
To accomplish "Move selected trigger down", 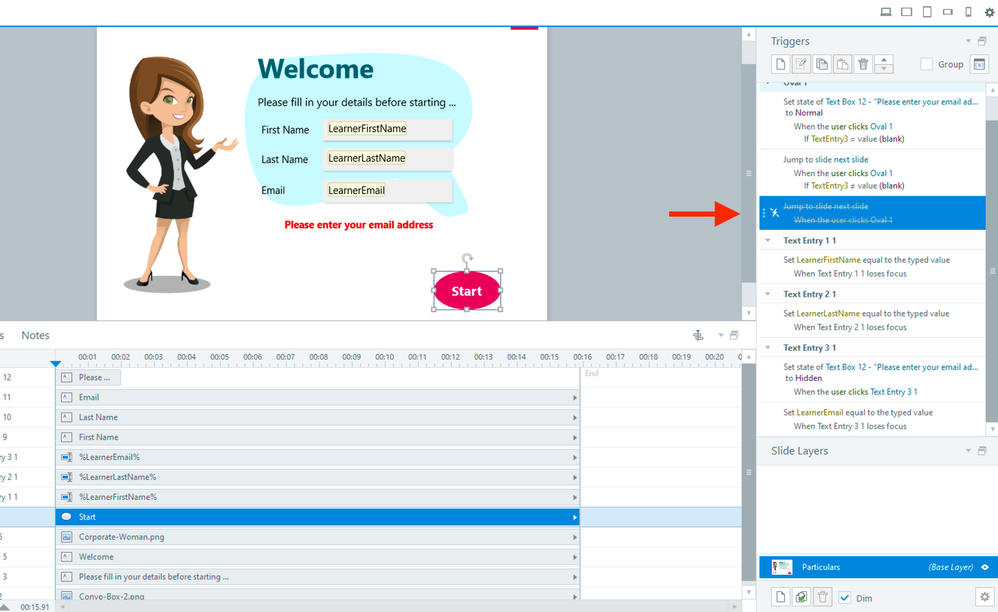I will pyautogui.click(x=883, y=69).
